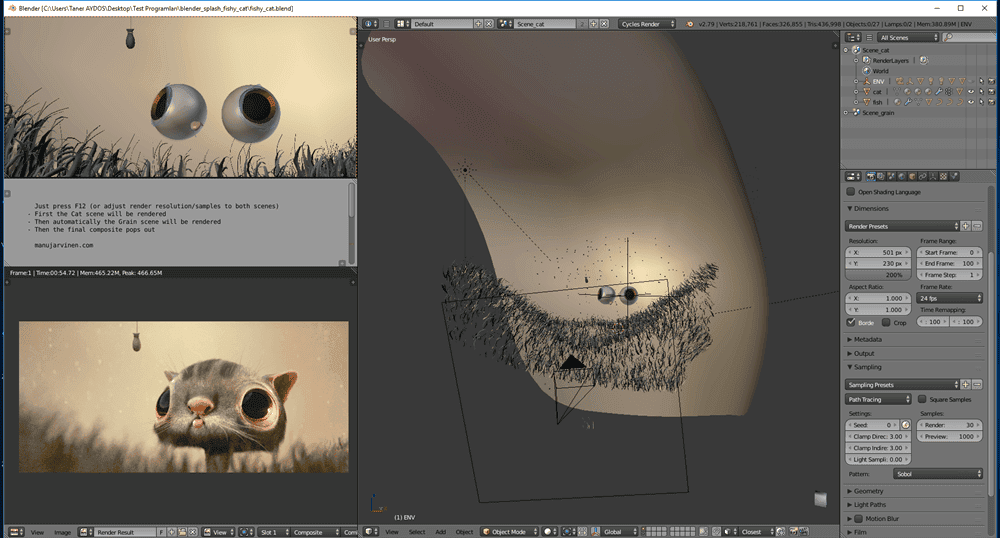
Task: Expand the Scene_grain tree item
Action: [847, 112]
